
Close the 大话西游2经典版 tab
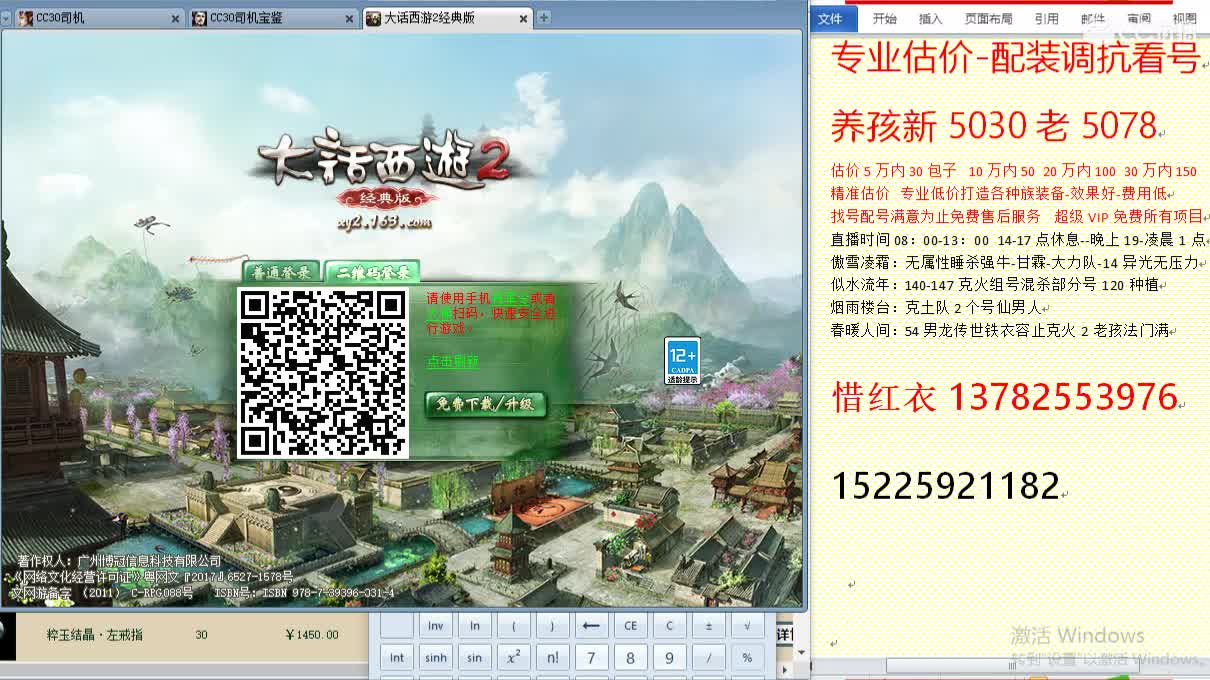click(x=524, y=19)
